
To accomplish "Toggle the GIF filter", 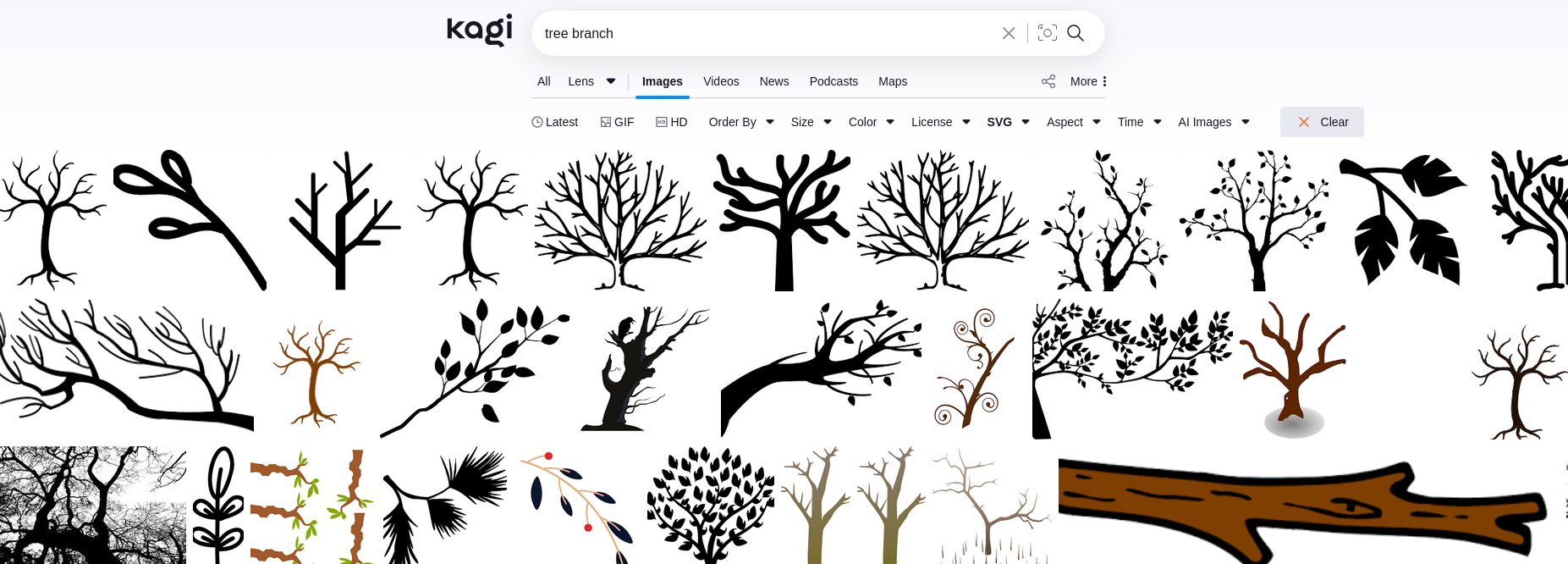I will [617, 122].
